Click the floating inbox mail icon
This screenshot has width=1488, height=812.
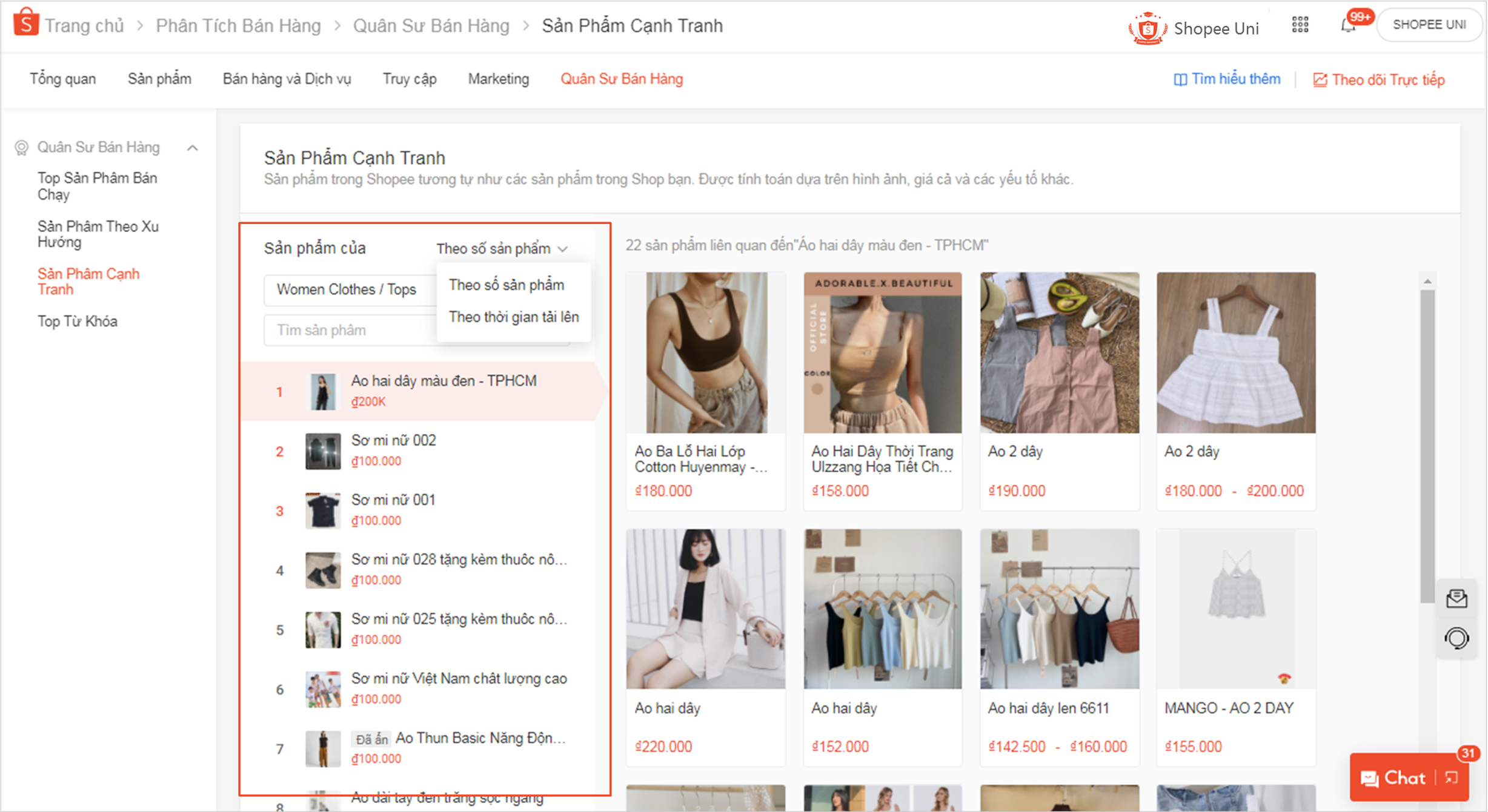[x=1457, y=599]
